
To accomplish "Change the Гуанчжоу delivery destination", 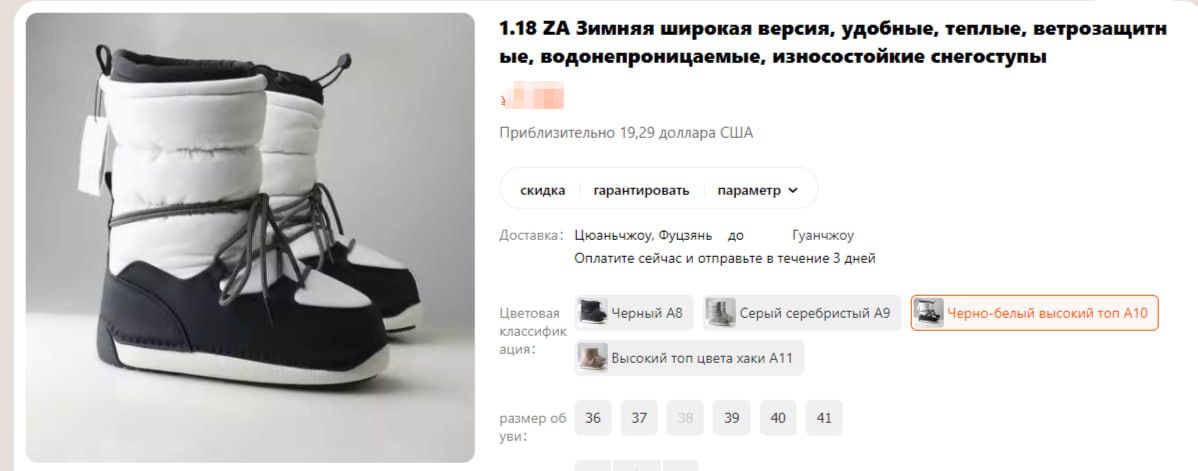I will [x=823, y=236].
